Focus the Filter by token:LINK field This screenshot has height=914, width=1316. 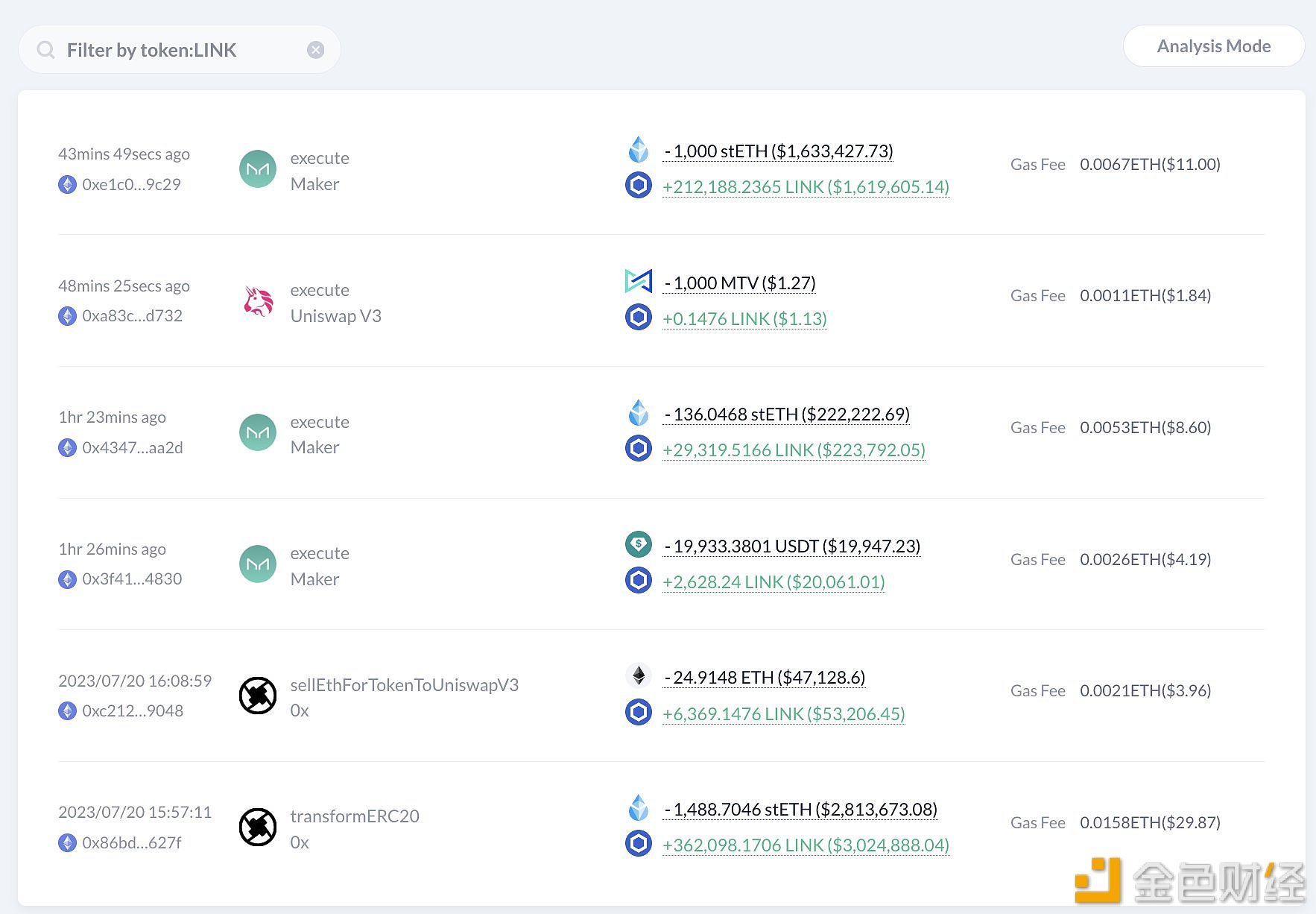180,50
